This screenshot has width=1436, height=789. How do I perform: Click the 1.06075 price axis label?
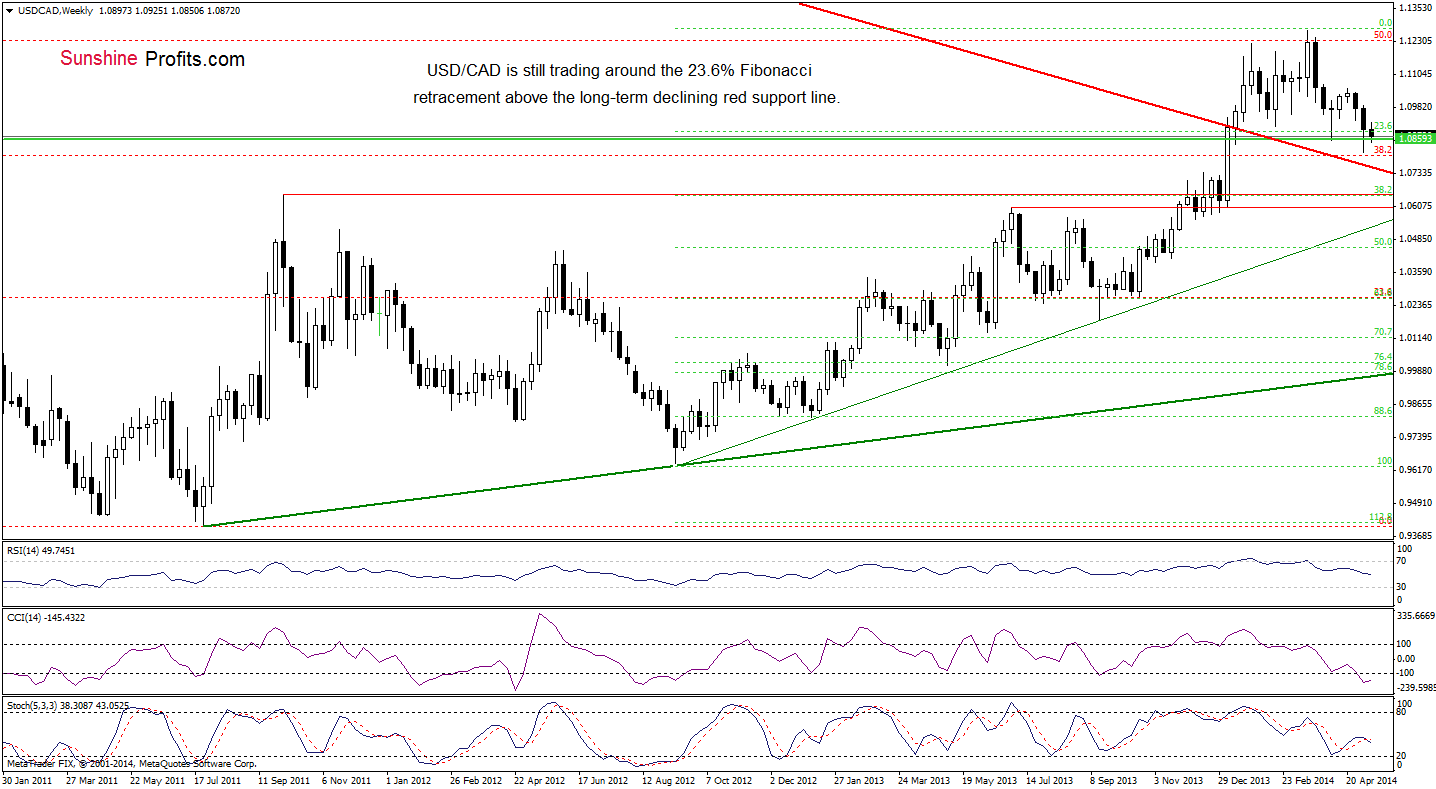[x=1415, y=206]
